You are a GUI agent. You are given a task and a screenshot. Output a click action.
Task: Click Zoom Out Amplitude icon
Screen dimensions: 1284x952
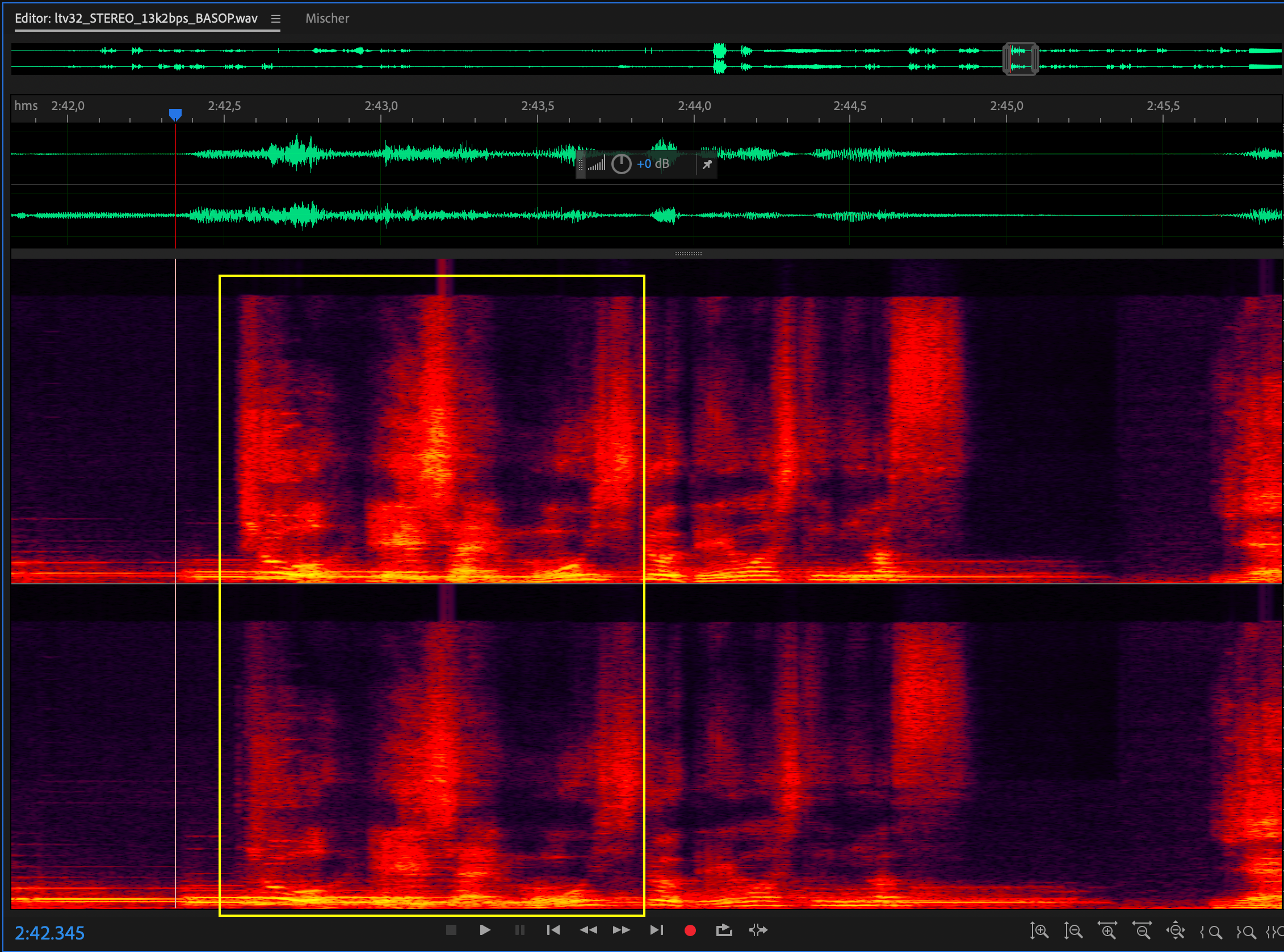[x=1072, y=930]
